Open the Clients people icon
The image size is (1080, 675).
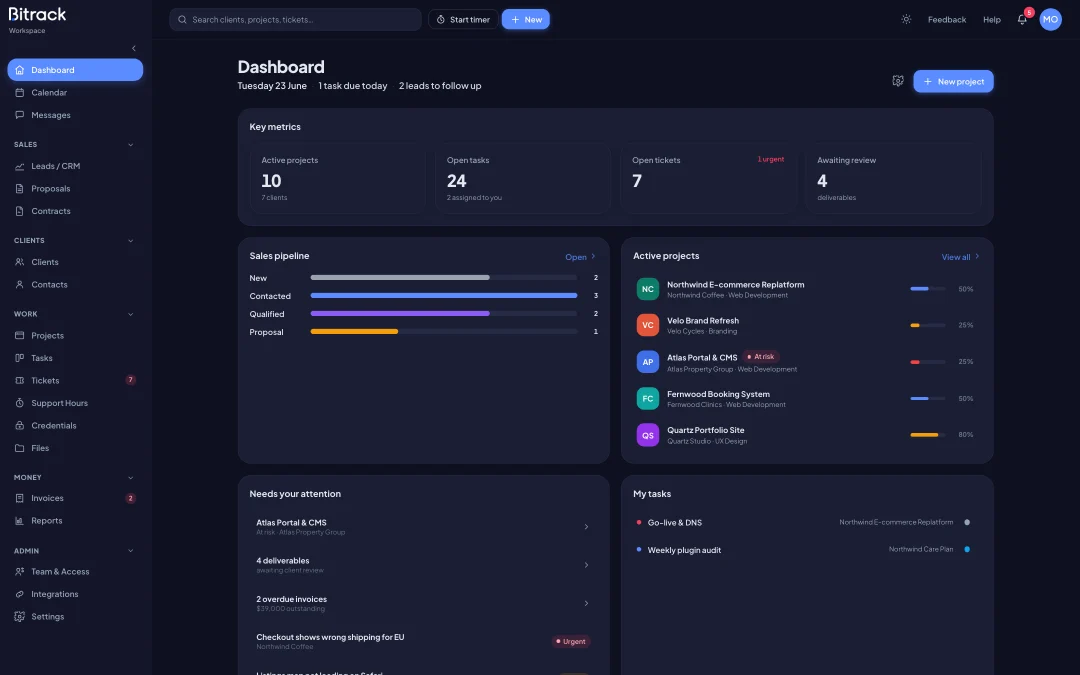(19, 262)
